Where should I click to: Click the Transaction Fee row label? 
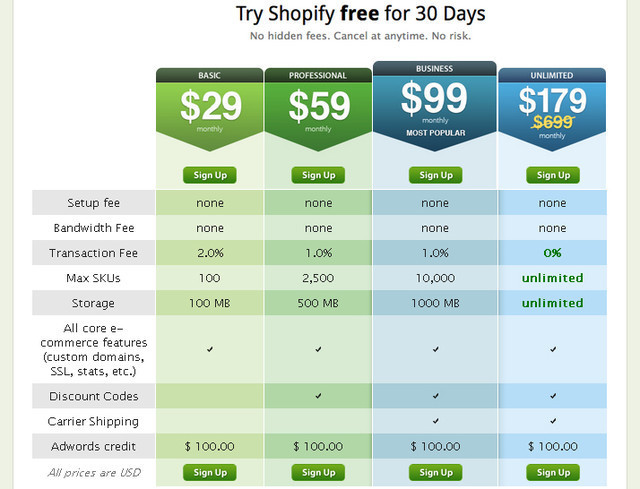[95, 253]
